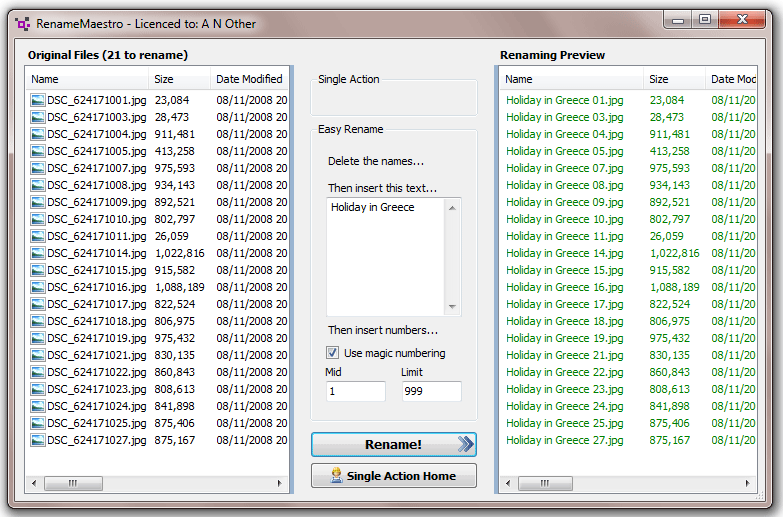Image resolution: width=783 pixels, height=517 pixels.
Task: Click the Rename! button
Action: click(x=393, y=445)
